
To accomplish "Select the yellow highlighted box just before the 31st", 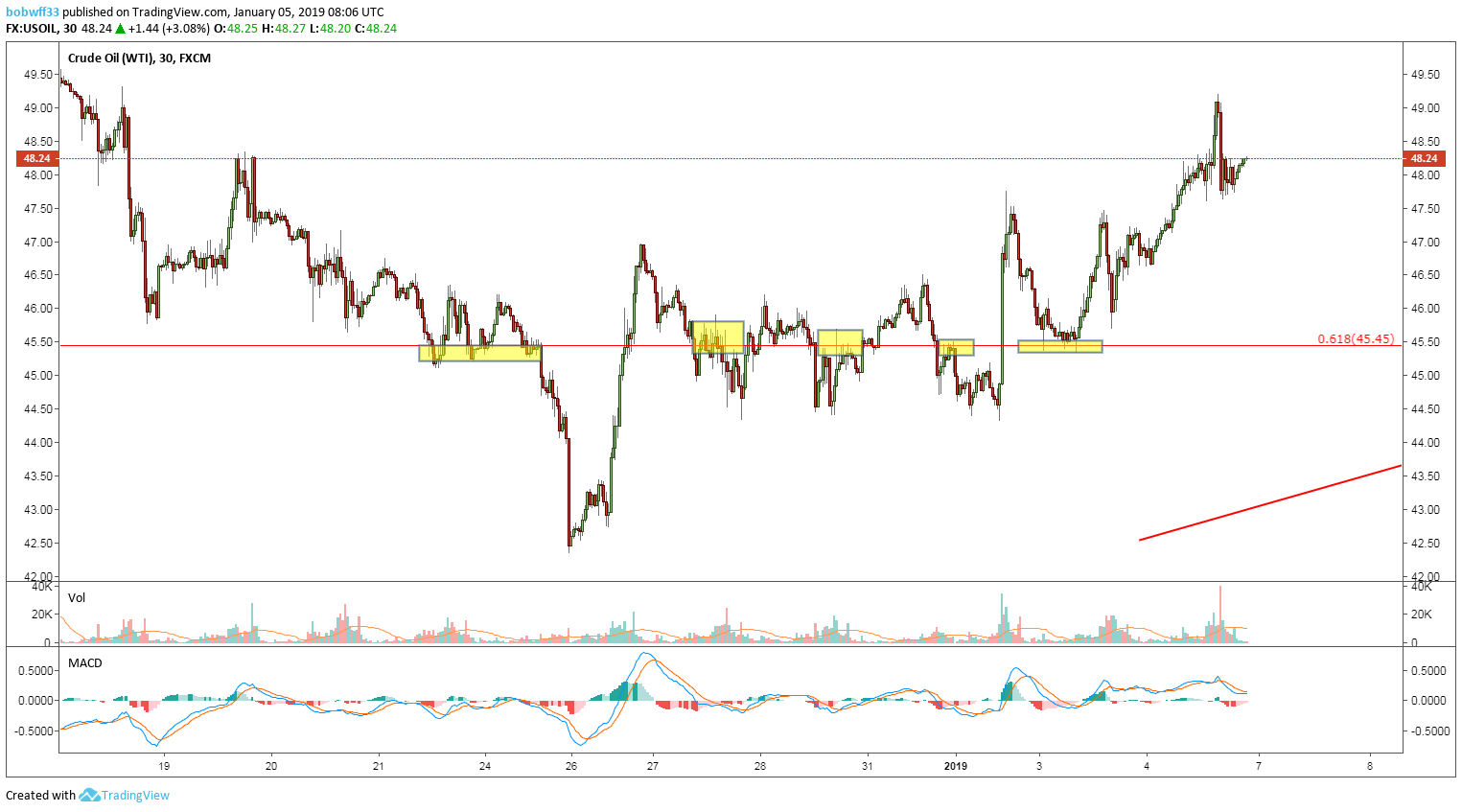I will pyautogui.click(x=841, y=342).
